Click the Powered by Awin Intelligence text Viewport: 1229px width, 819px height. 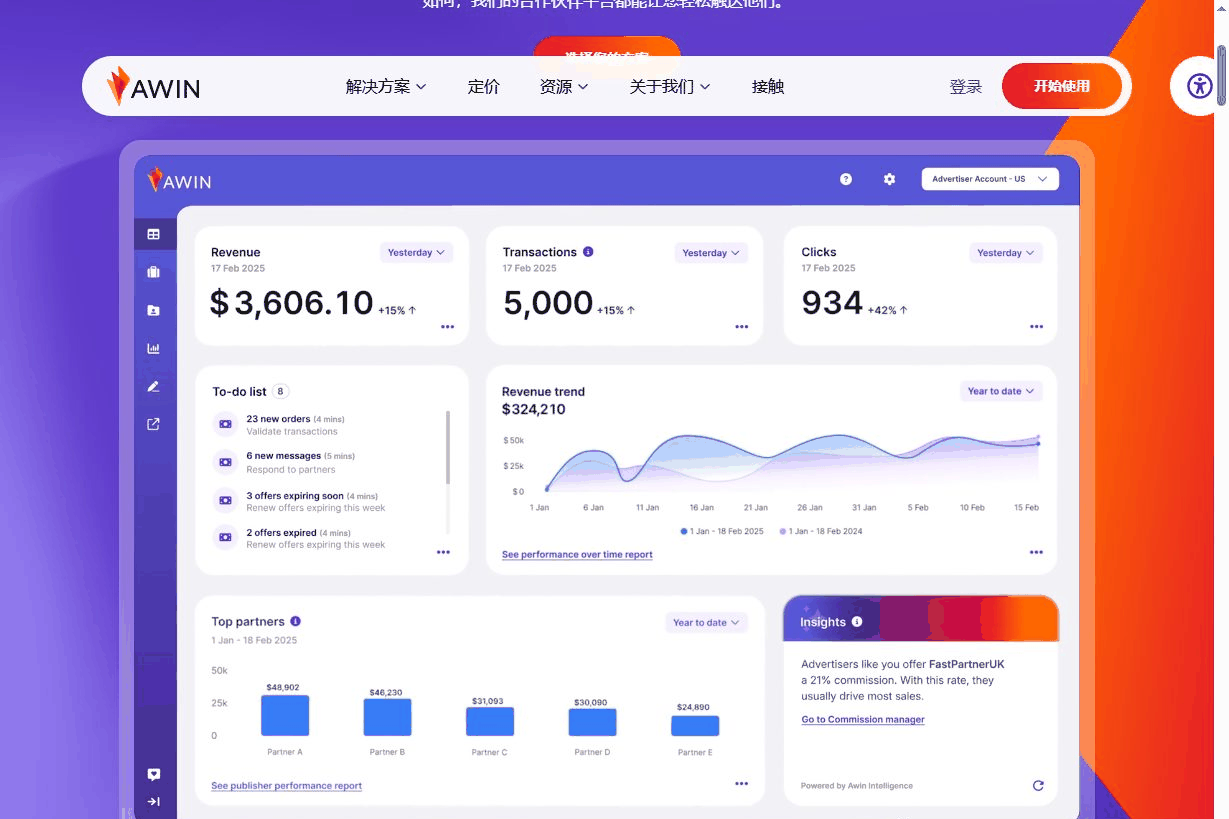coord(857,786)
